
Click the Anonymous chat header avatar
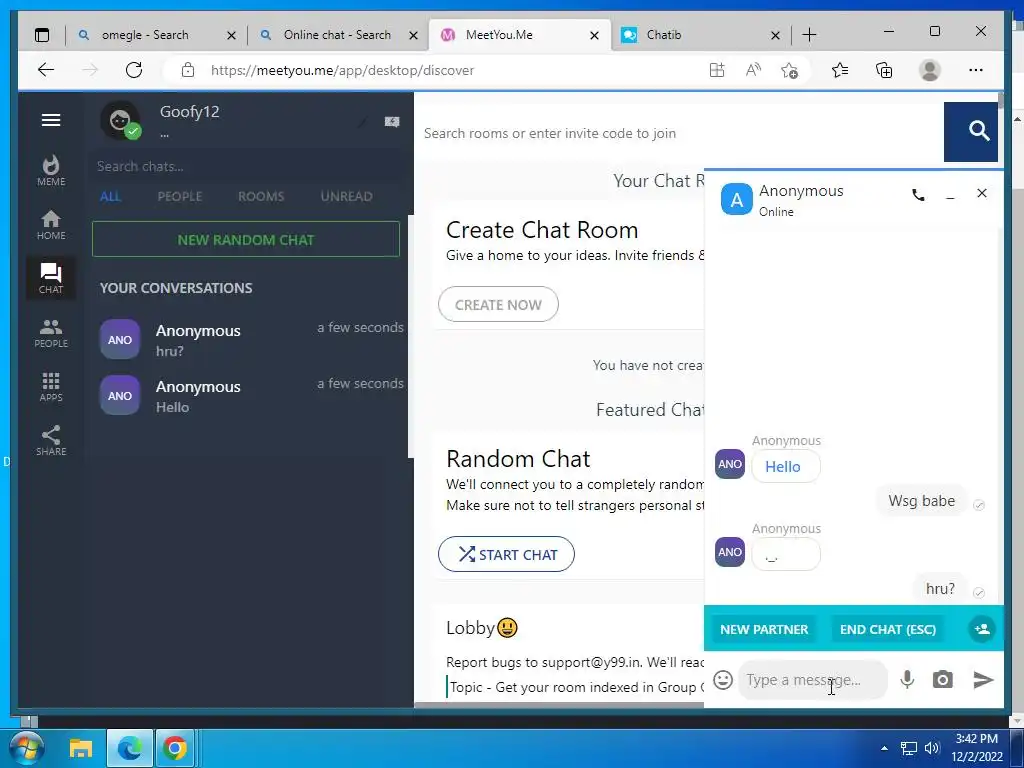tap(737, 199)
